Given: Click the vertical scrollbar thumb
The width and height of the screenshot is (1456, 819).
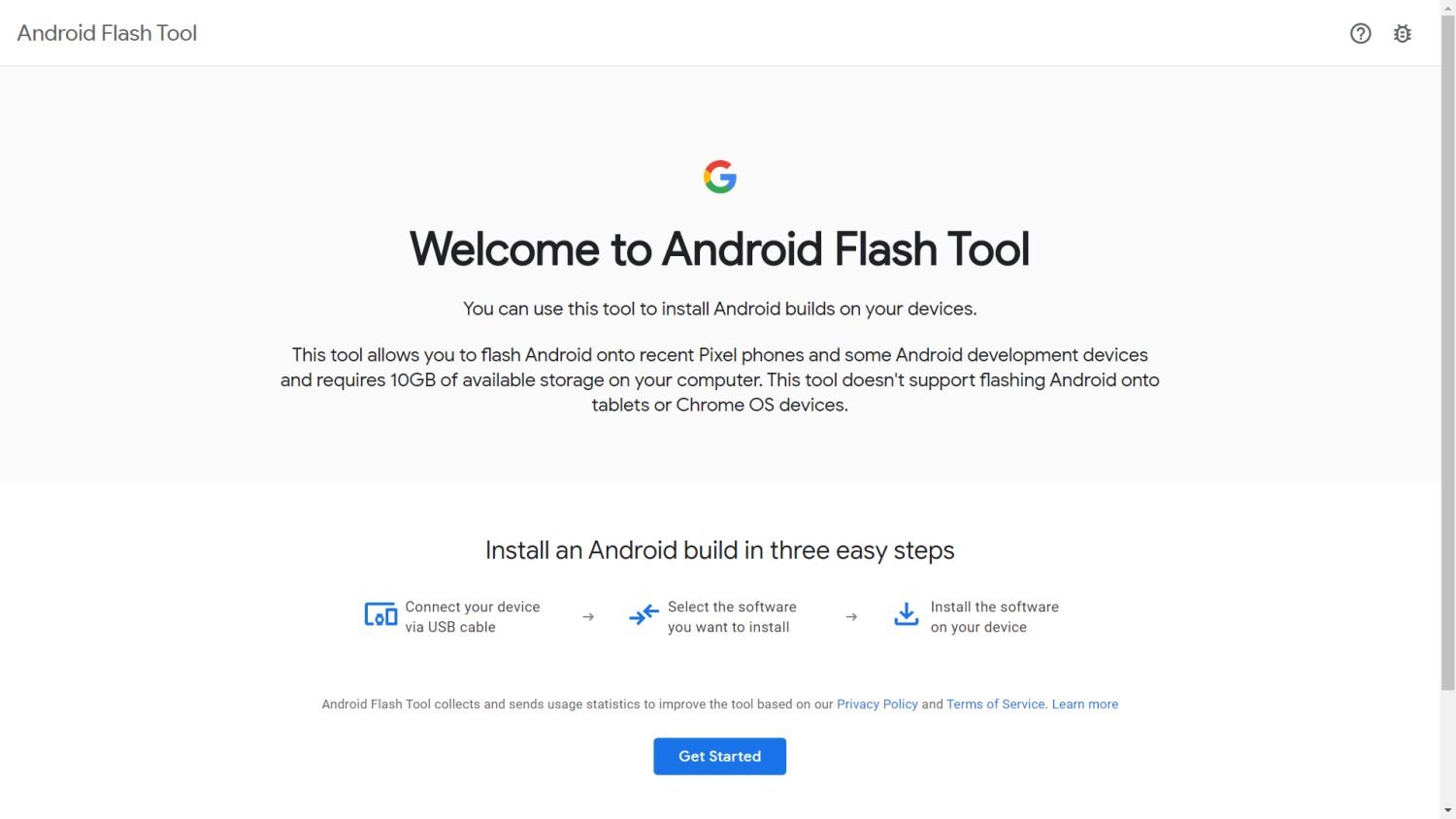Looking at the screenshot, I should tap(1447, 349).
